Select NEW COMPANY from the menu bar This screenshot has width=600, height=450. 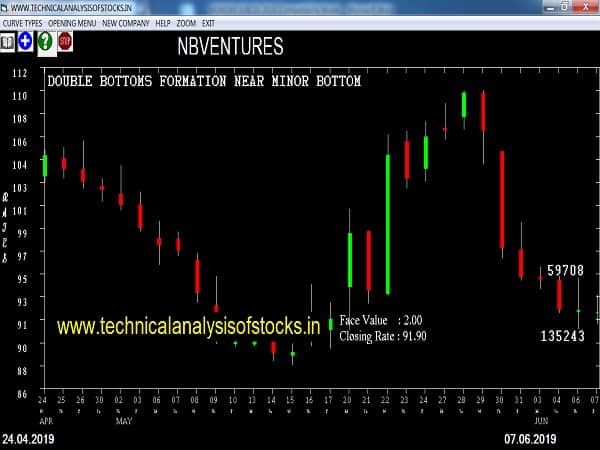pyautogui.click(x=125, y=22)
